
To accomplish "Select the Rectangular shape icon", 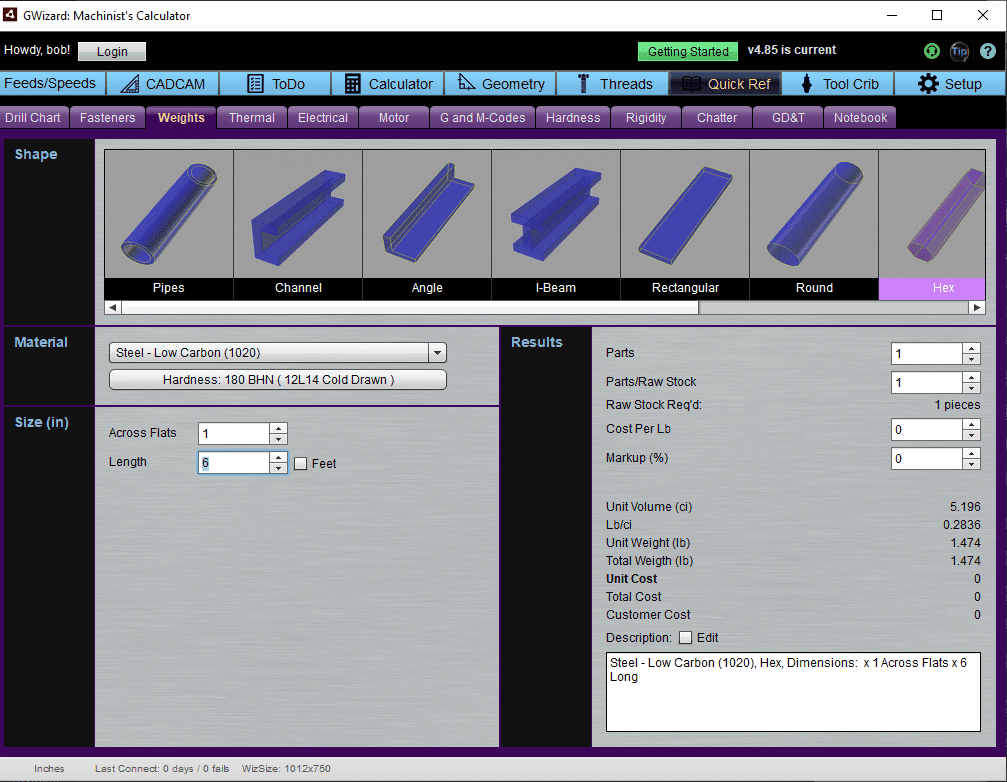I will (684, 213).
